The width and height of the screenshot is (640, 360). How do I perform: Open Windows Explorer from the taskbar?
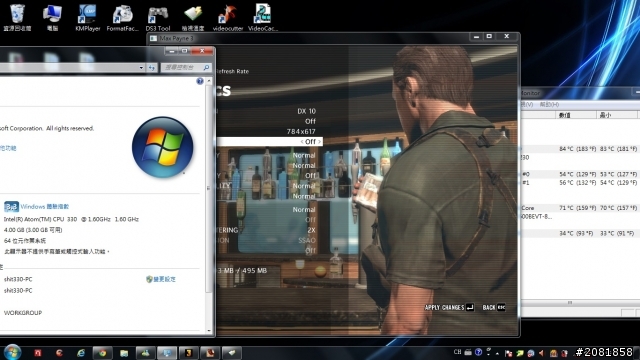124,353
